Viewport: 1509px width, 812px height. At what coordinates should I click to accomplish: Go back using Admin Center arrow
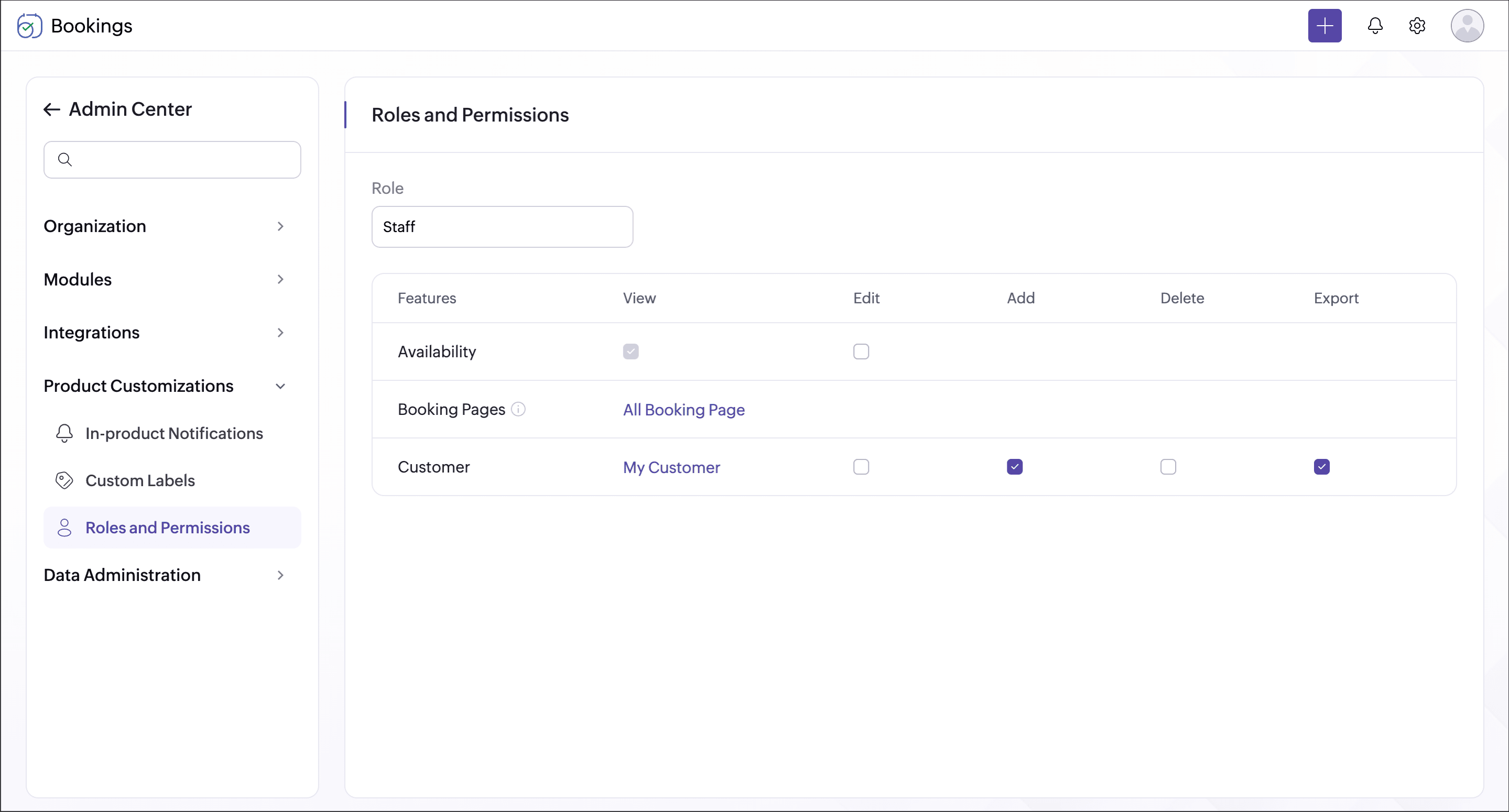click(52, 109)
